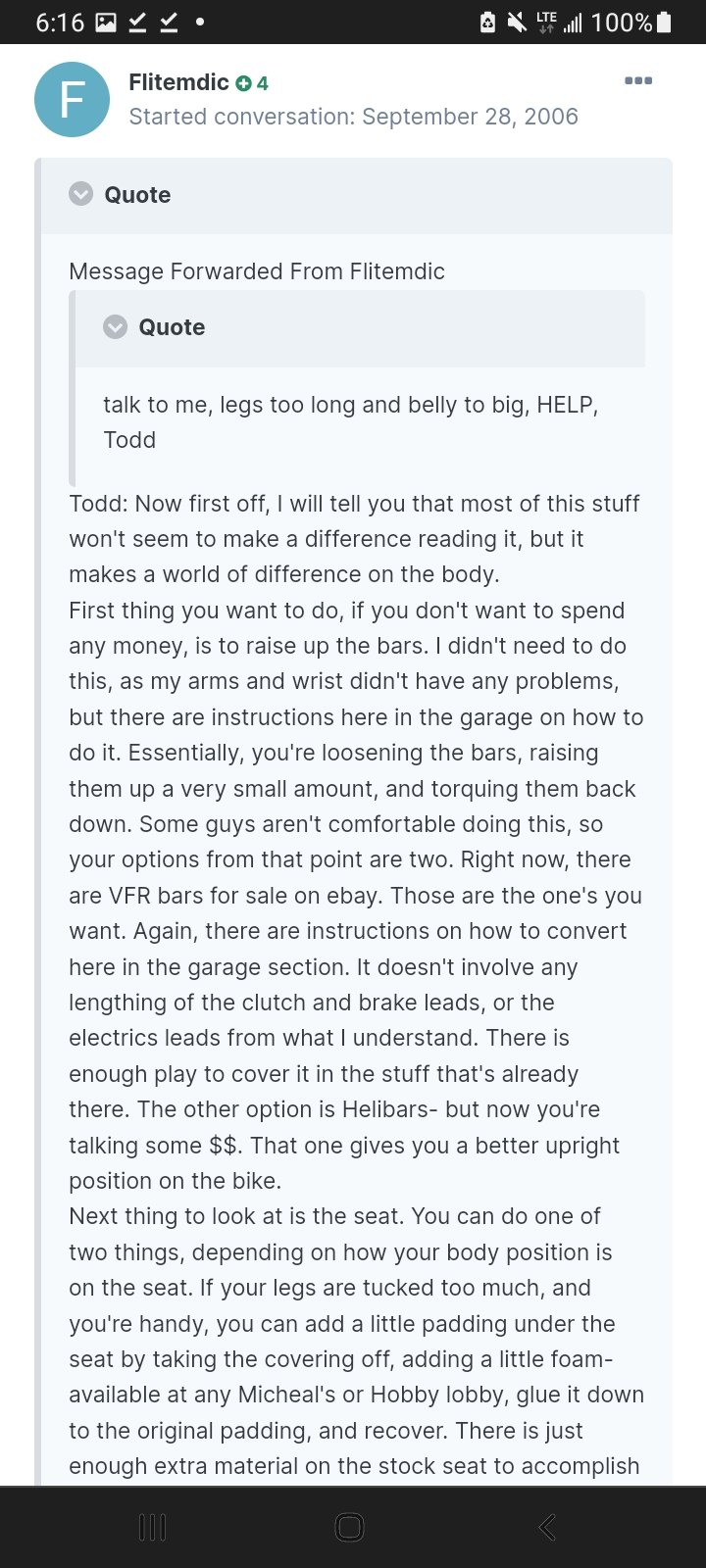706x1568 pixels.
Task: Tap the Started conversation date text
Action: tap(353, 117)
